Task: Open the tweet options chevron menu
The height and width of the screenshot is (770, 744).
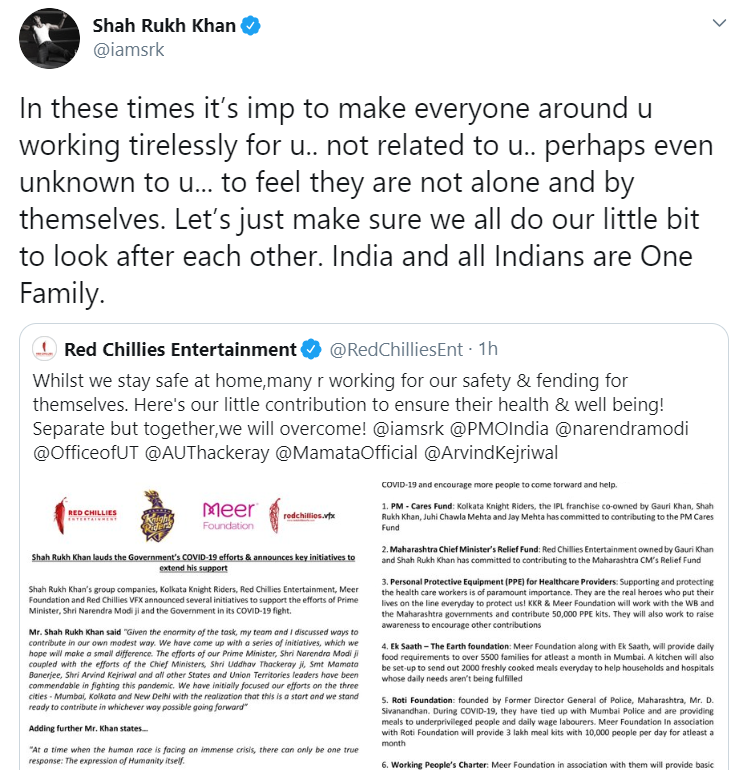Action: 717,22
